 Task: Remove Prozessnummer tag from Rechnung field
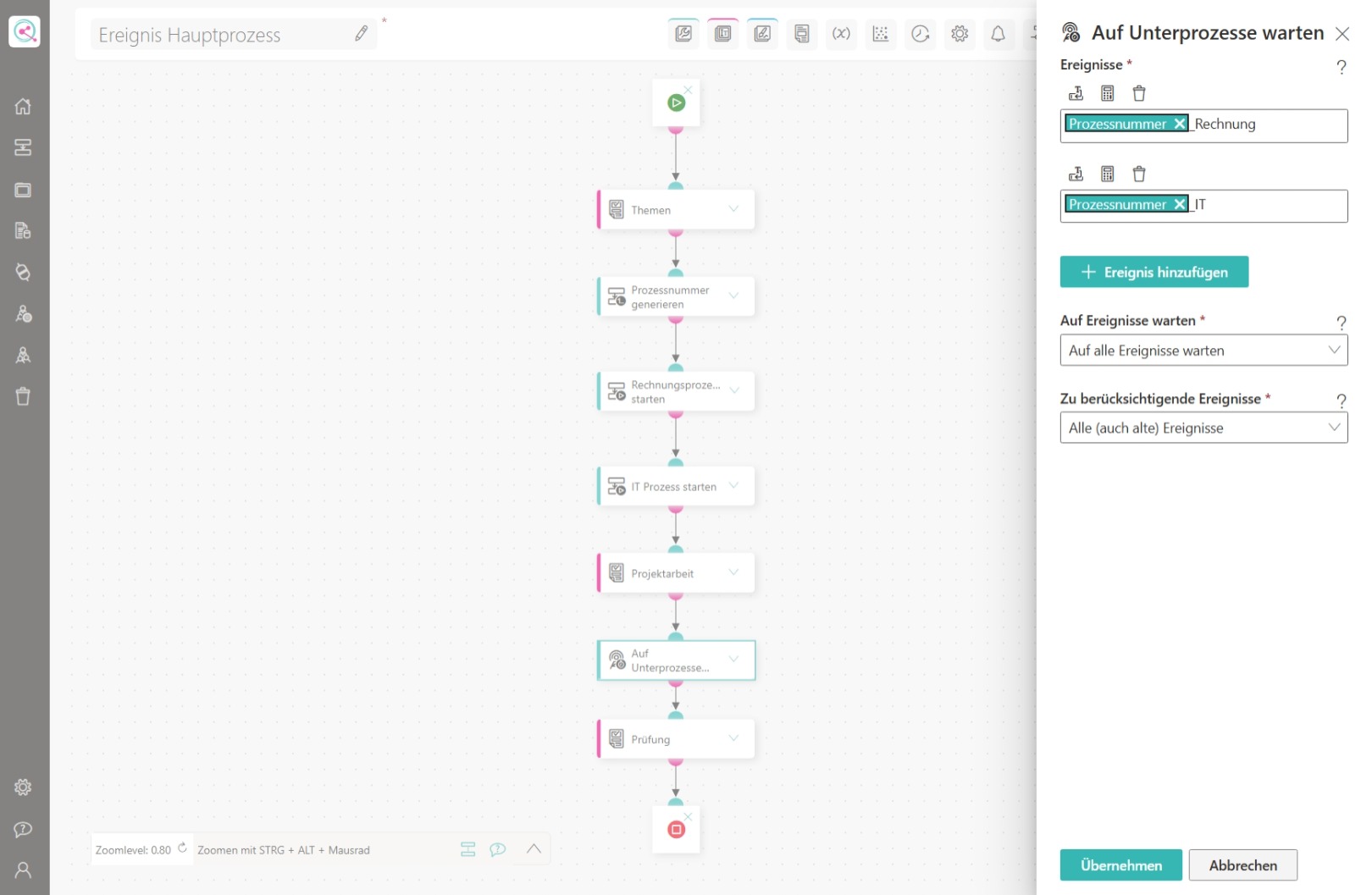(x=1179, y=124)
